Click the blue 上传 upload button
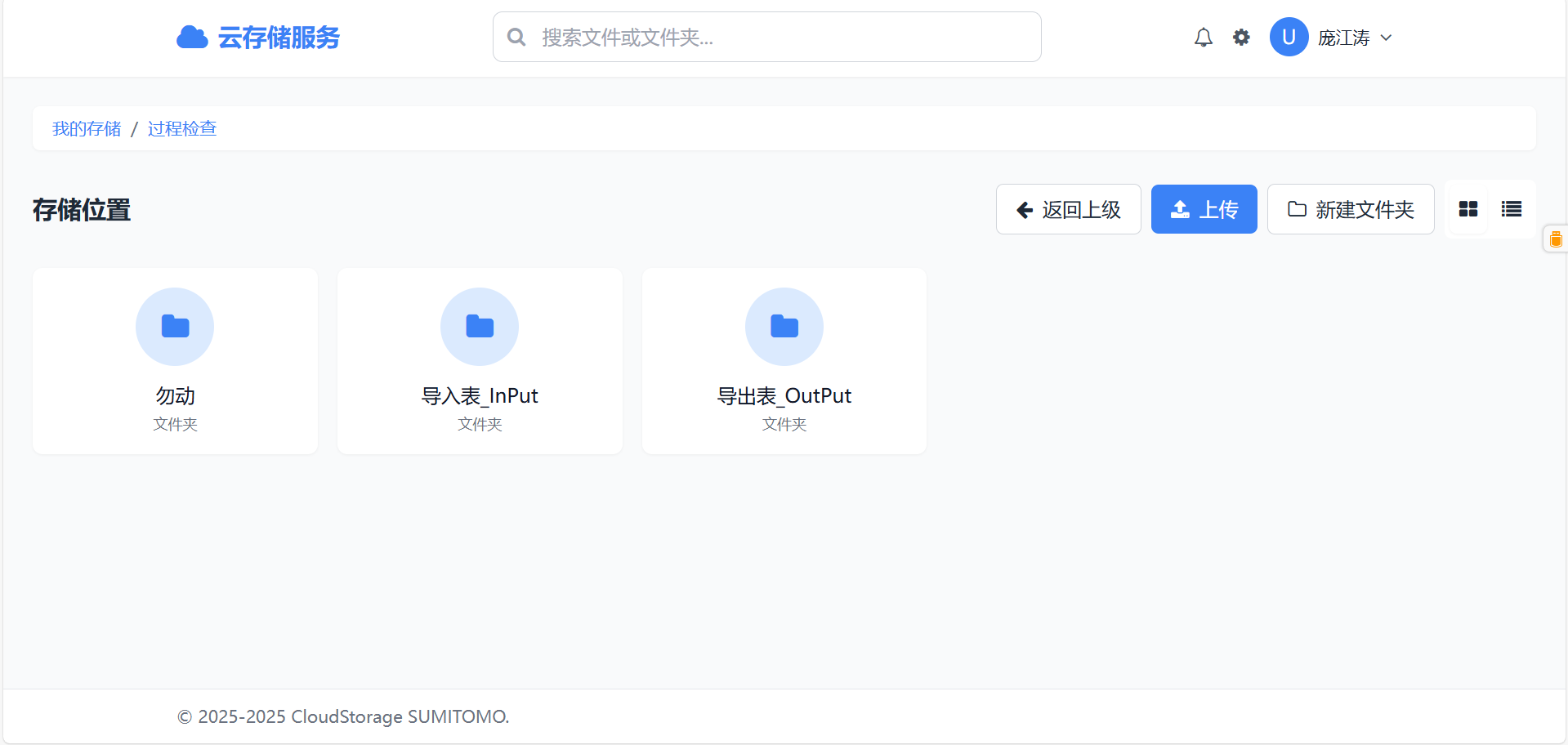 (x=1204, y=210)
